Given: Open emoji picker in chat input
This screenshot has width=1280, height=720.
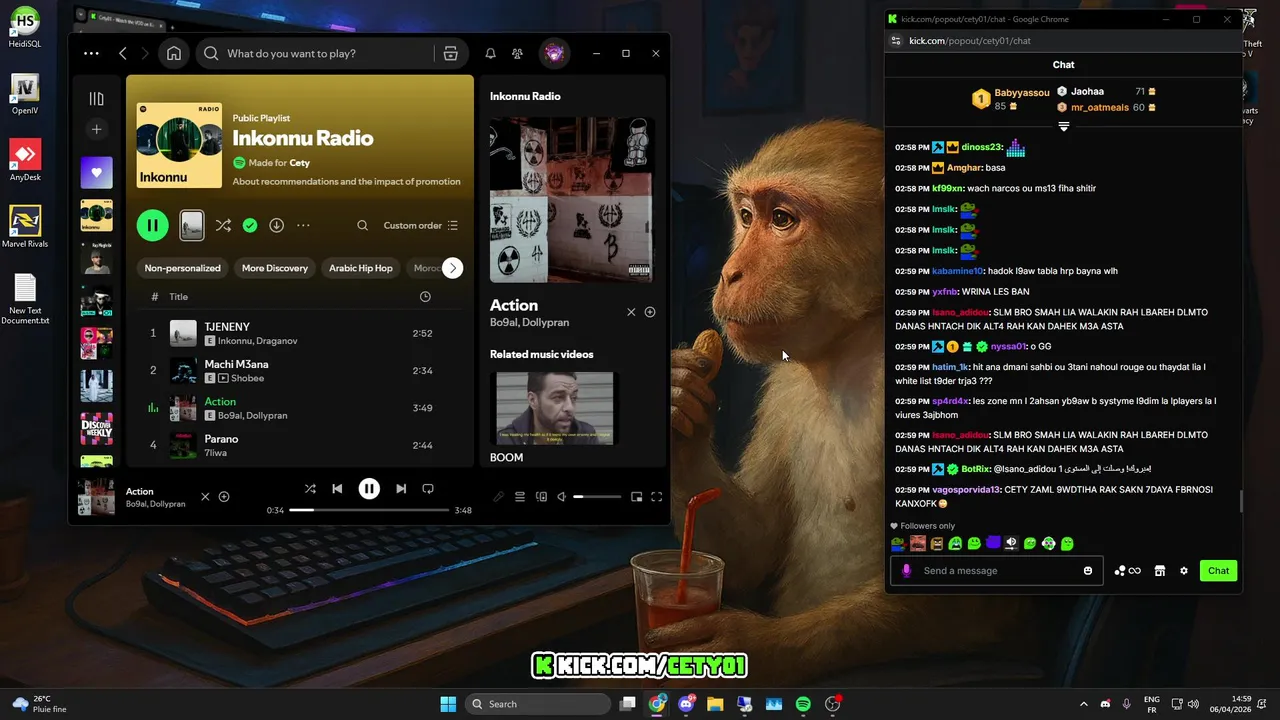Looking at the screenshot, I should [x=1088, y=571].
